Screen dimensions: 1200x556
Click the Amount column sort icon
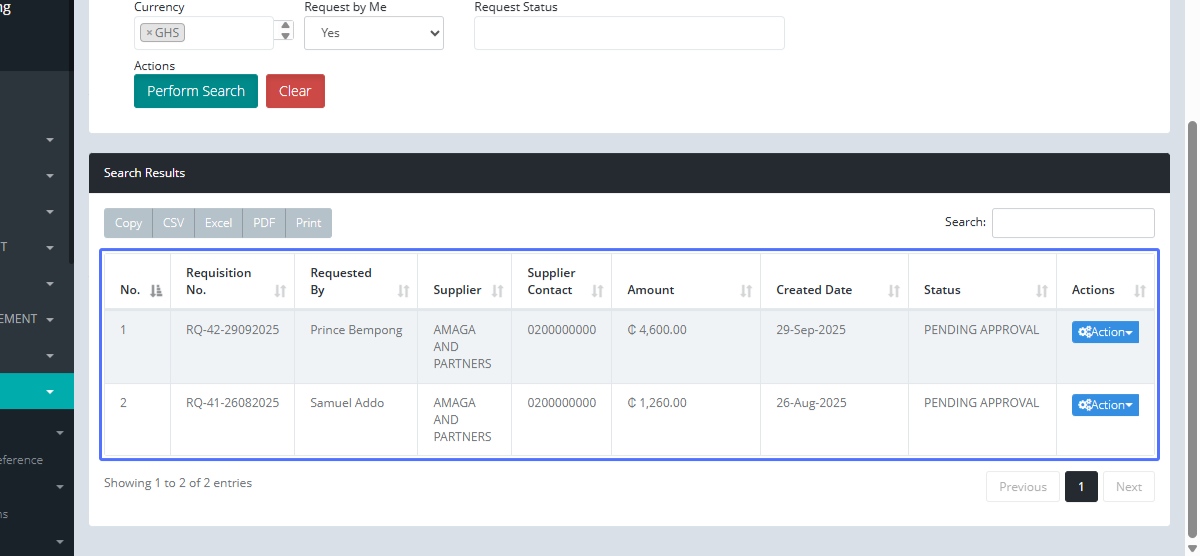746,291
